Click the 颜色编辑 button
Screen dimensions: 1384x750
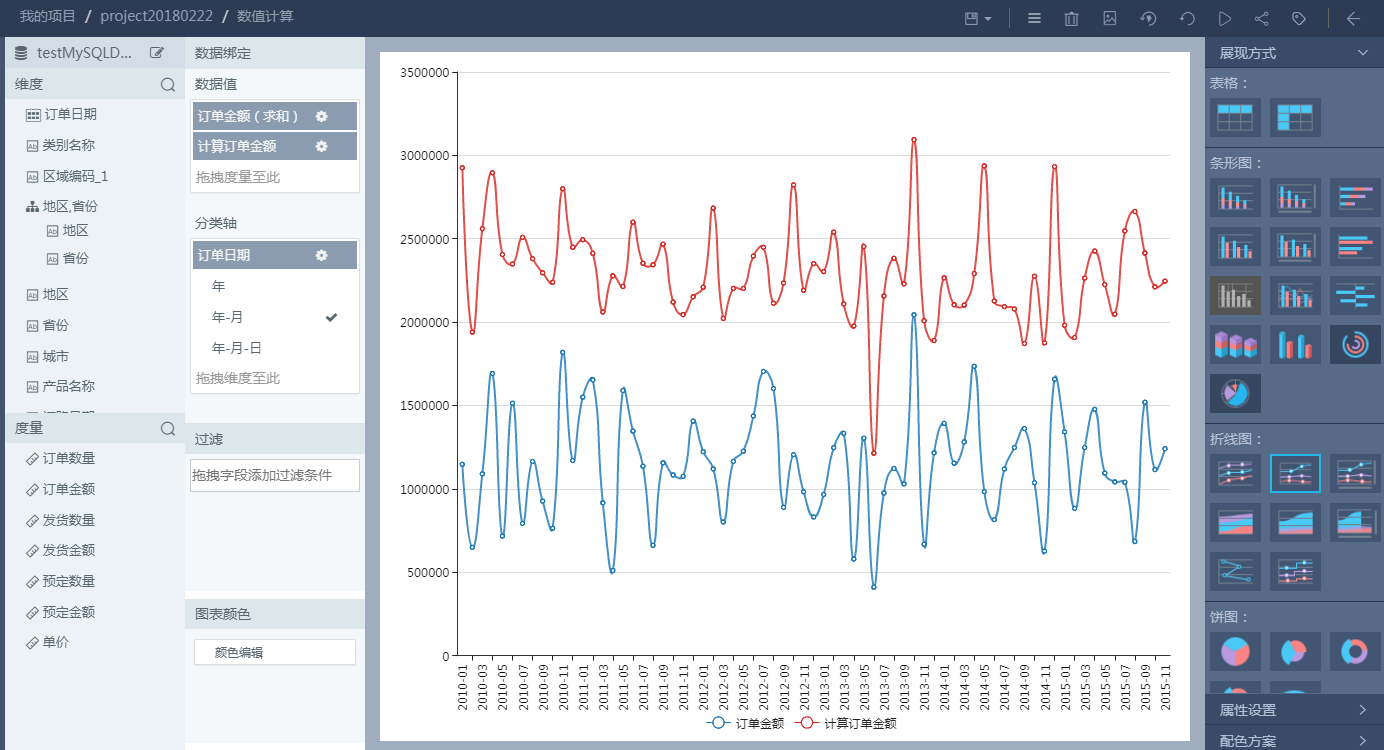[275, 652]
